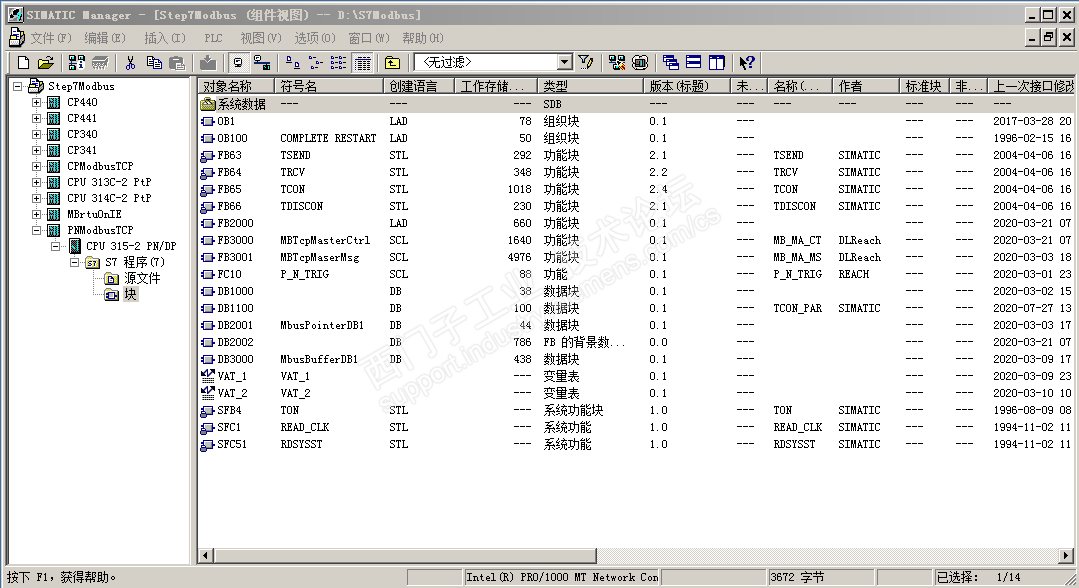The image size is (1079, 588).
Task: Switch to the Offline view toggle
Action: click(x=238, y=63)
